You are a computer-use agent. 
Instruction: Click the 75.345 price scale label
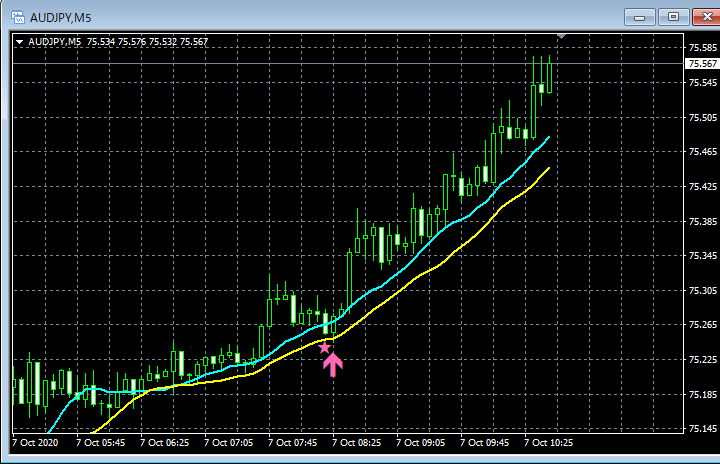point(703,255)
